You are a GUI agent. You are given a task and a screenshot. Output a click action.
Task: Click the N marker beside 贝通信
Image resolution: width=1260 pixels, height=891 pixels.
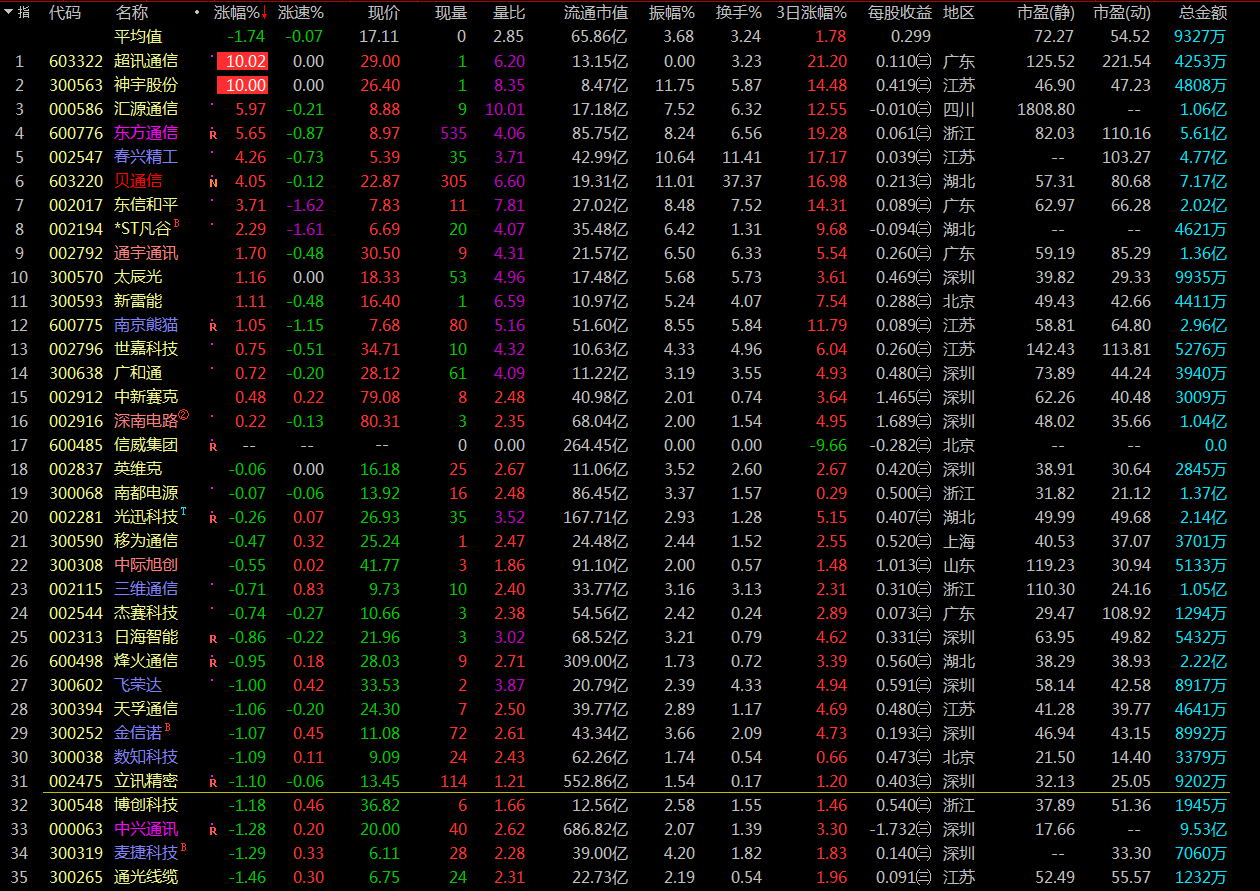[213, 182]
